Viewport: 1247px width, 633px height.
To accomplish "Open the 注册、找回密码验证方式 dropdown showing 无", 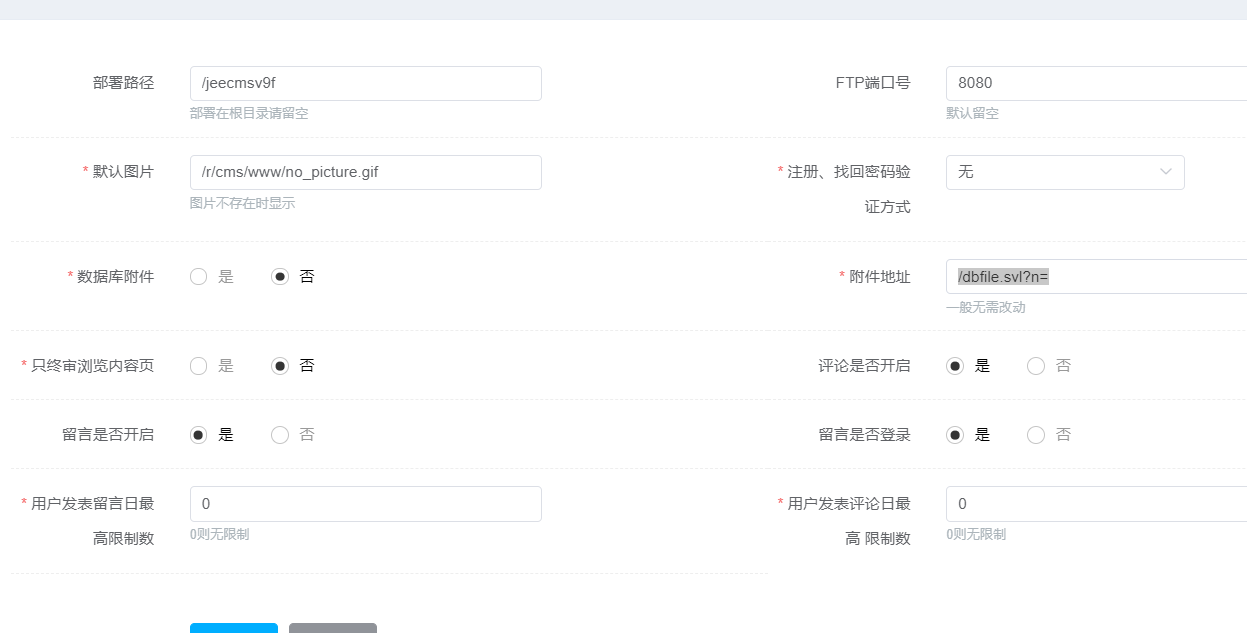I will click(1052, 172).
